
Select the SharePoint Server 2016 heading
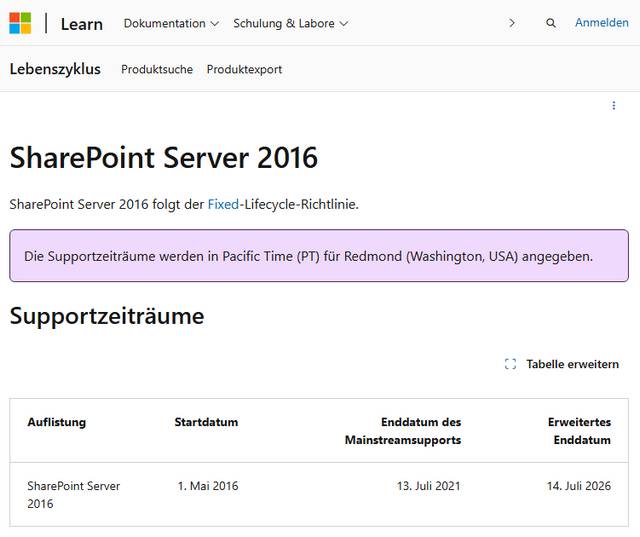coord(164,158)
